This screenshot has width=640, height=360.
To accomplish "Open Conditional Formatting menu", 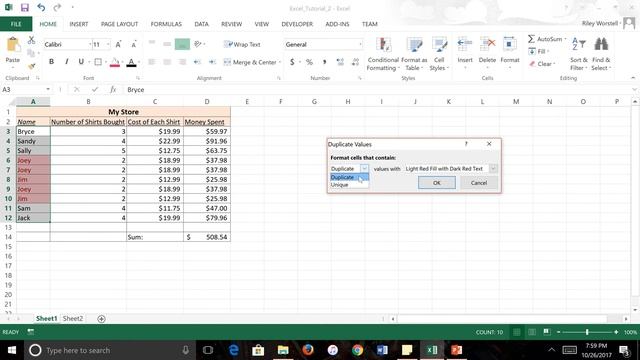I will point(382,54).
